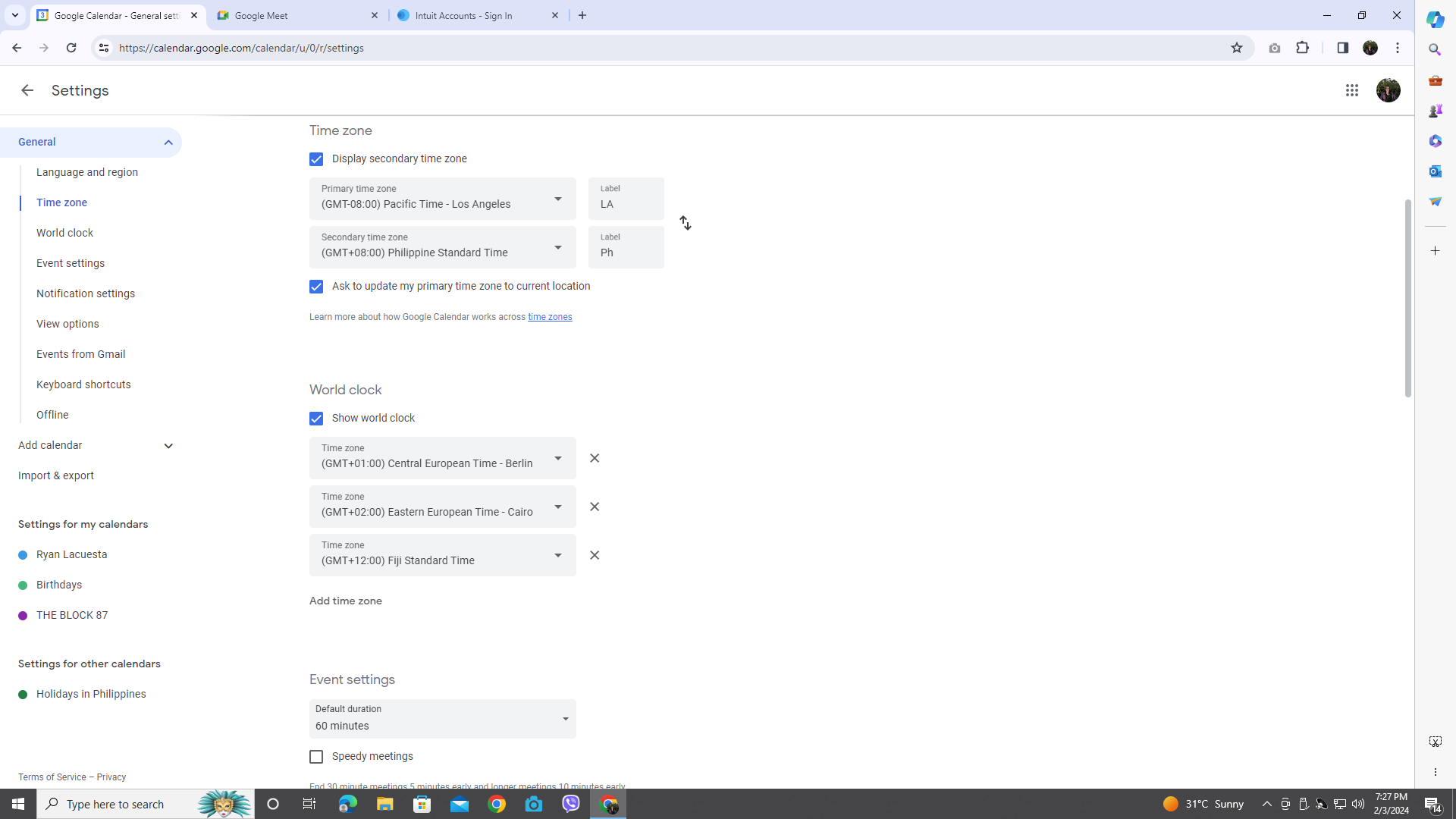The height and width of the screenshot is (819, 1456).
Task: Reload the page
Action: (x=71, y=48)
